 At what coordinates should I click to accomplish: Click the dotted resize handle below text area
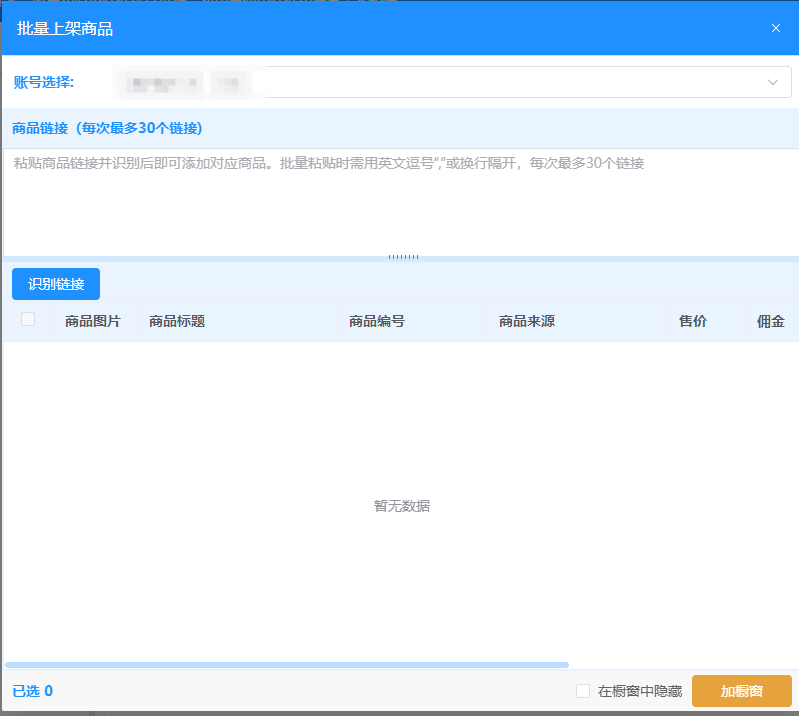click(403, 257)
